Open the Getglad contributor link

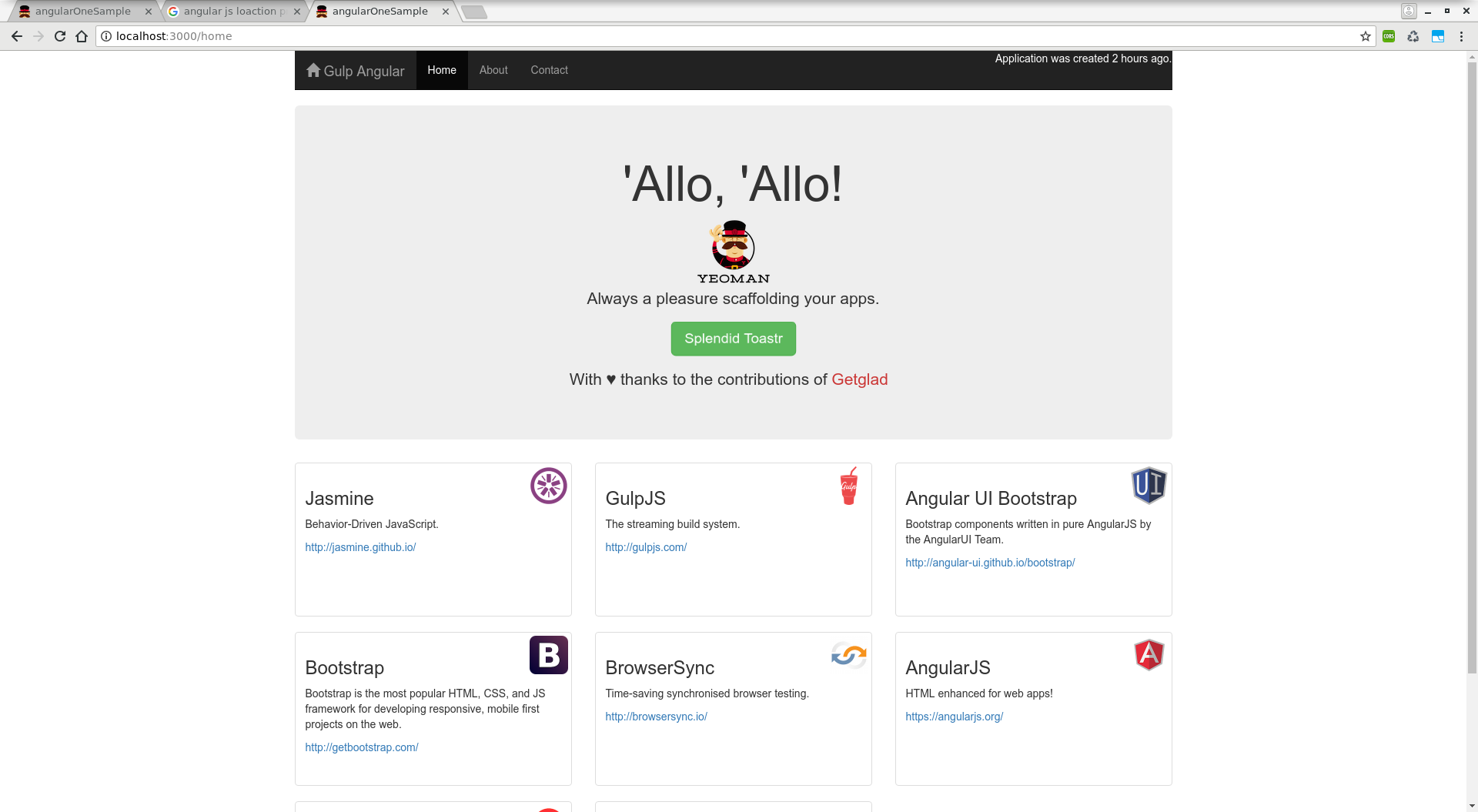[860, 379]
